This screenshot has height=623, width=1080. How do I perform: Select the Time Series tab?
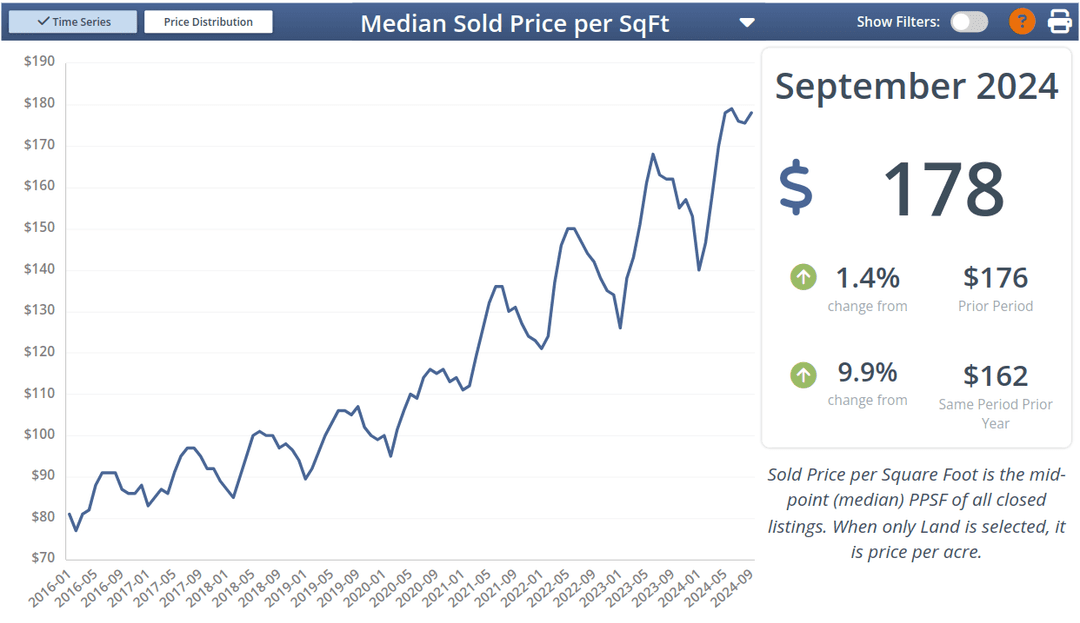[x=72, y=20]
